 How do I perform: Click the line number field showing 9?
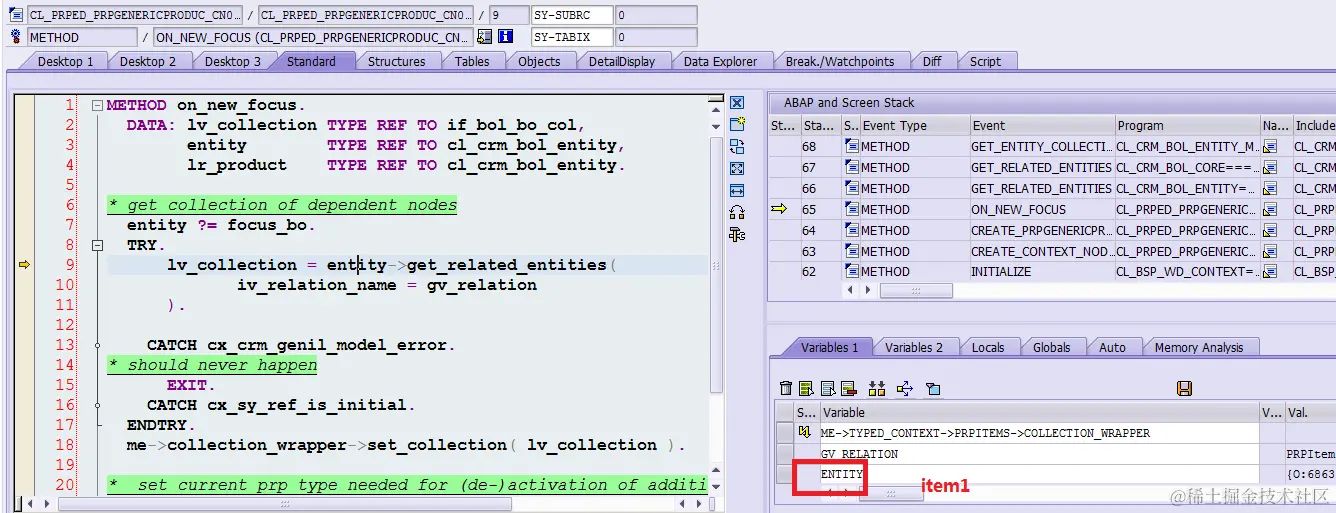tap(509, 15)
